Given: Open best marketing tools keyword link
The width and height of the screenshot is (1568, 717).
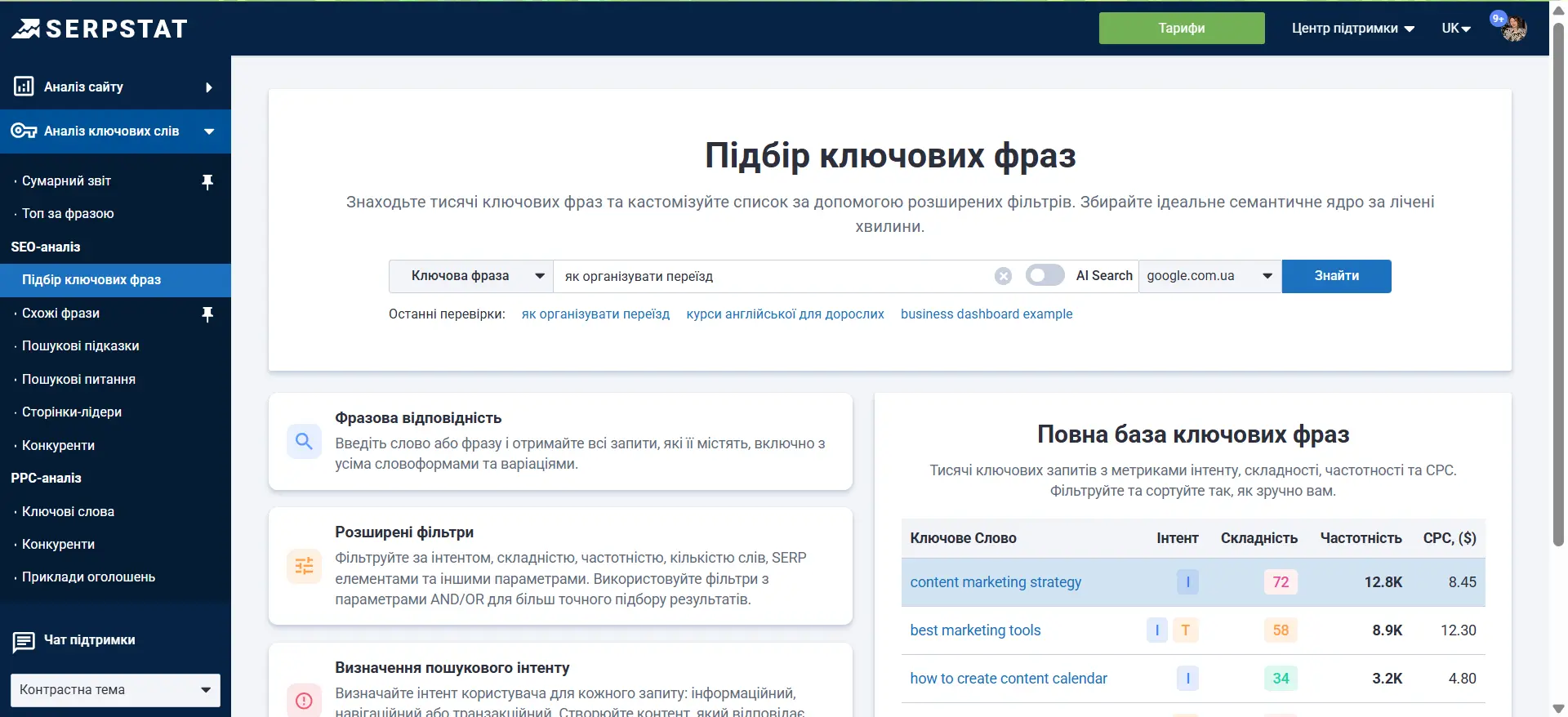Looking at the screenshot, I should coord(975,630).
